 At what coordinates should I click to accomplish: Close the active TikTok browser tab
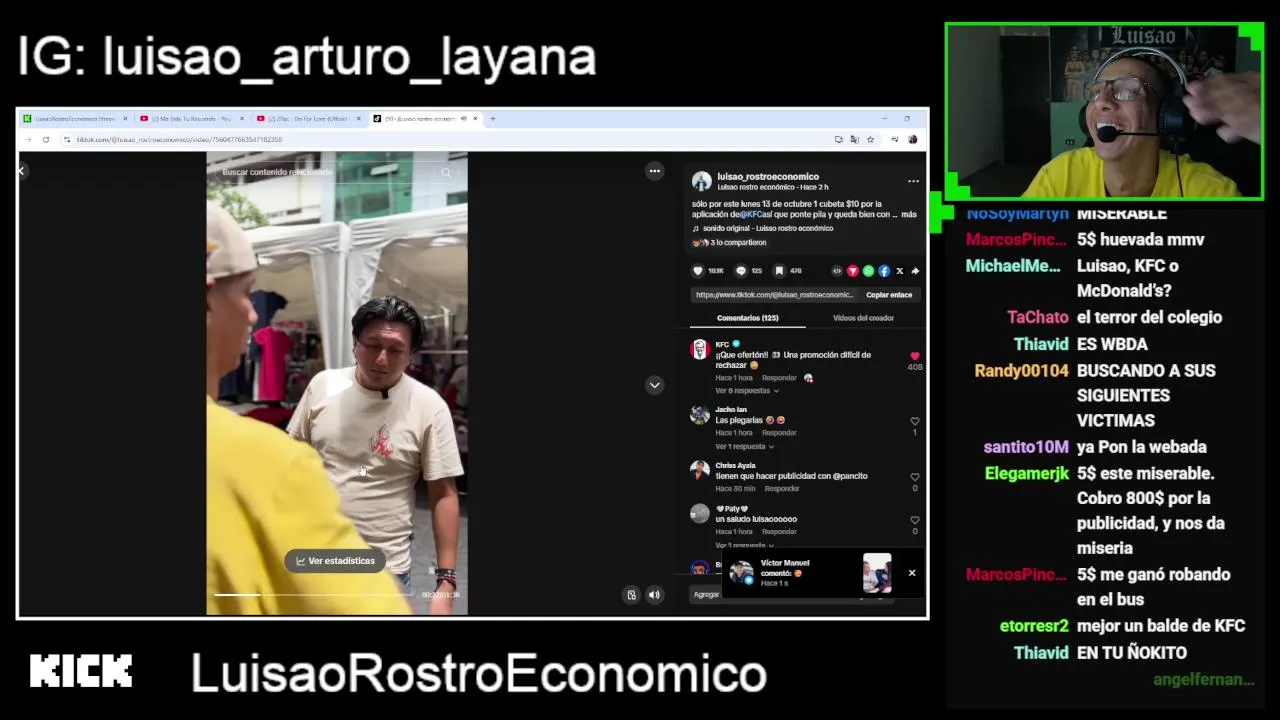pos(475,119)
